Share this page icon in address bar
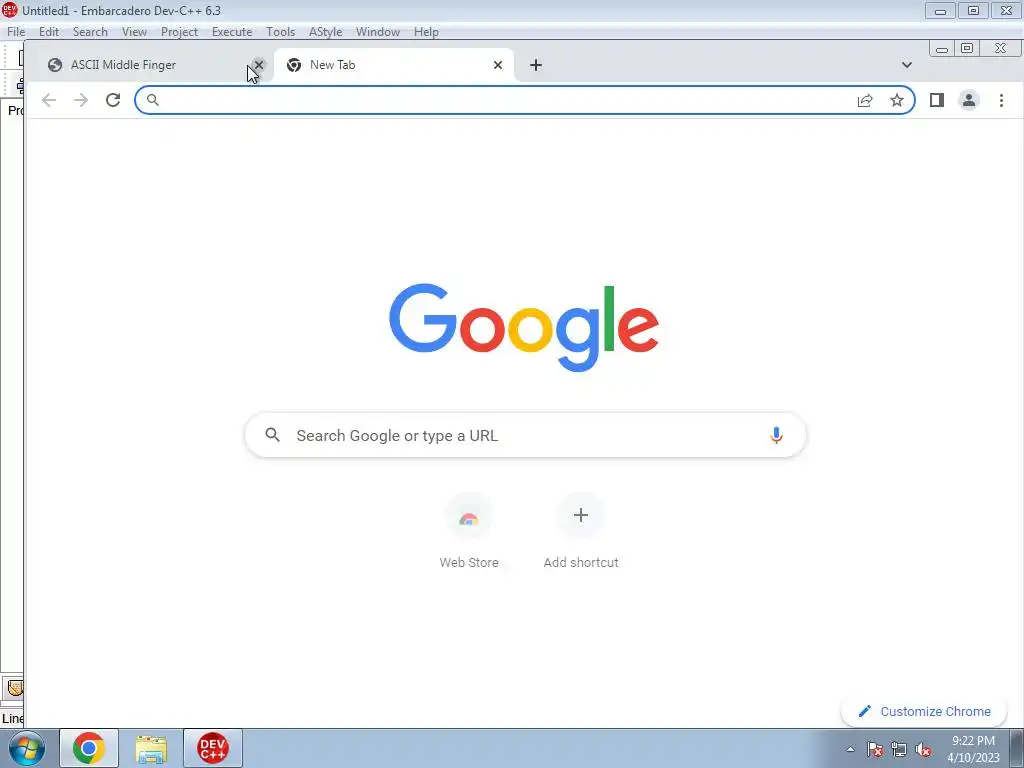 [865, 100]
